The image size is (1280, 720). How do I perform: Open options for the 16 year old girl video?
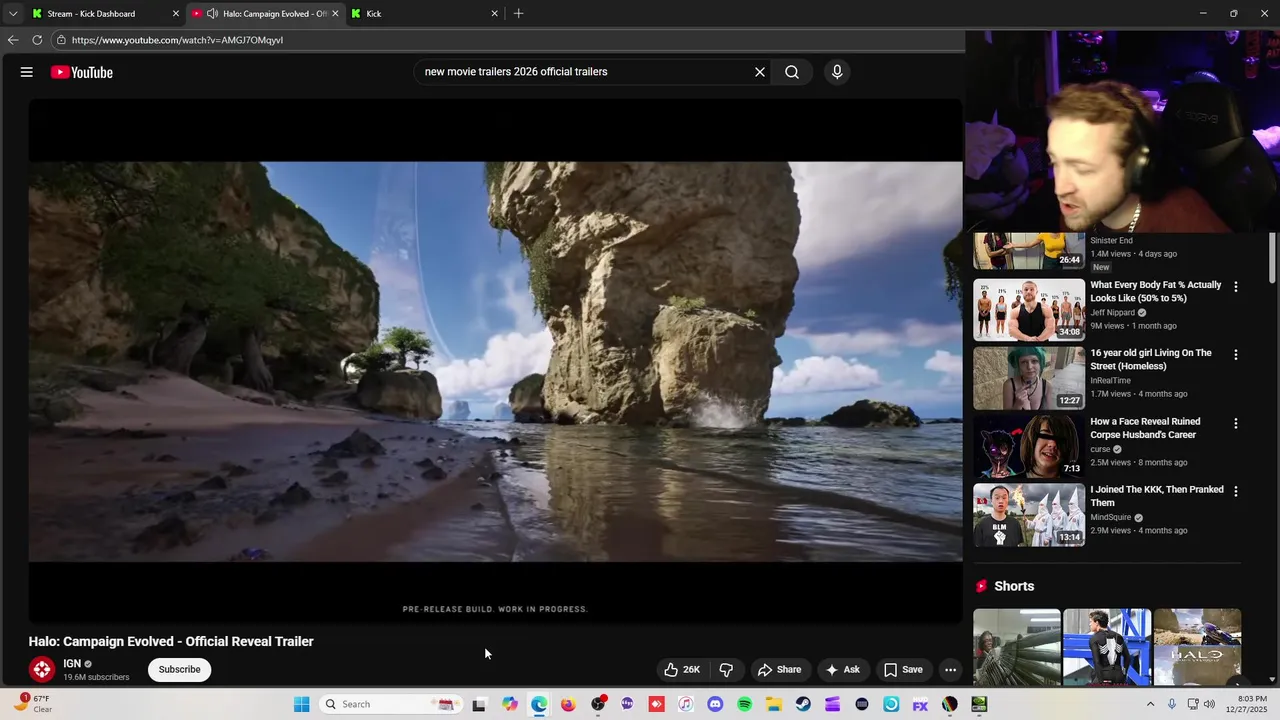click(1235, 355)
